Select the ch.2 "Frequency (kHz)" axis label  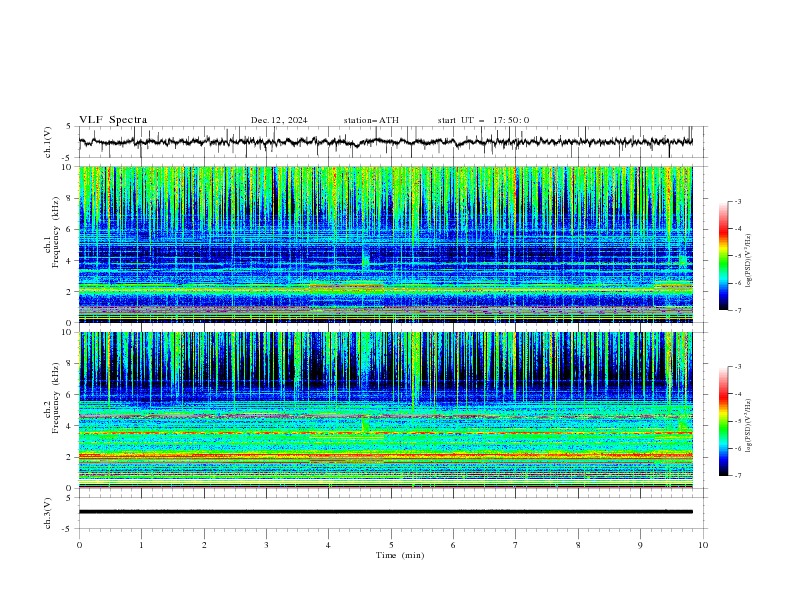tap(56, 398)
